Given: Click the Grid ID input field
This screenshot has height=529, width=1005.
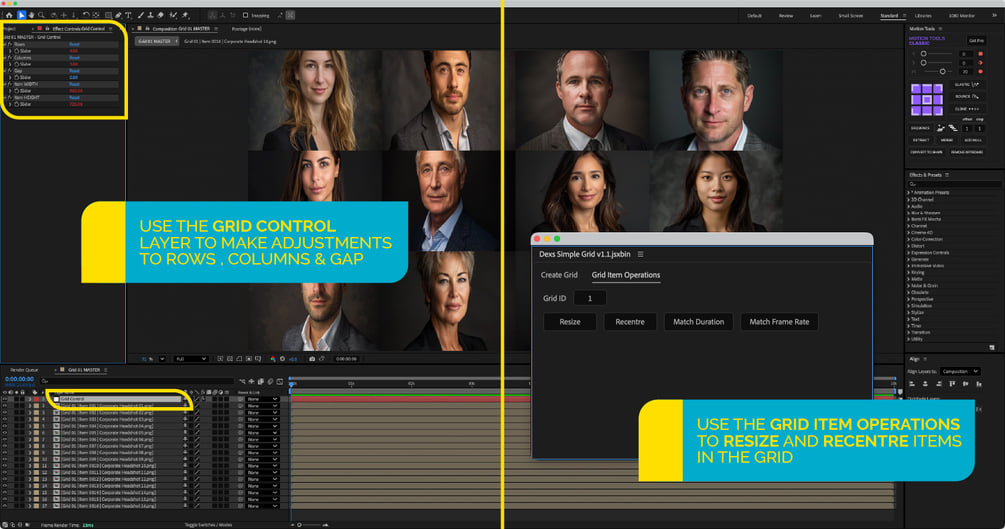Looking at the screenshot, I should point(590,298).
